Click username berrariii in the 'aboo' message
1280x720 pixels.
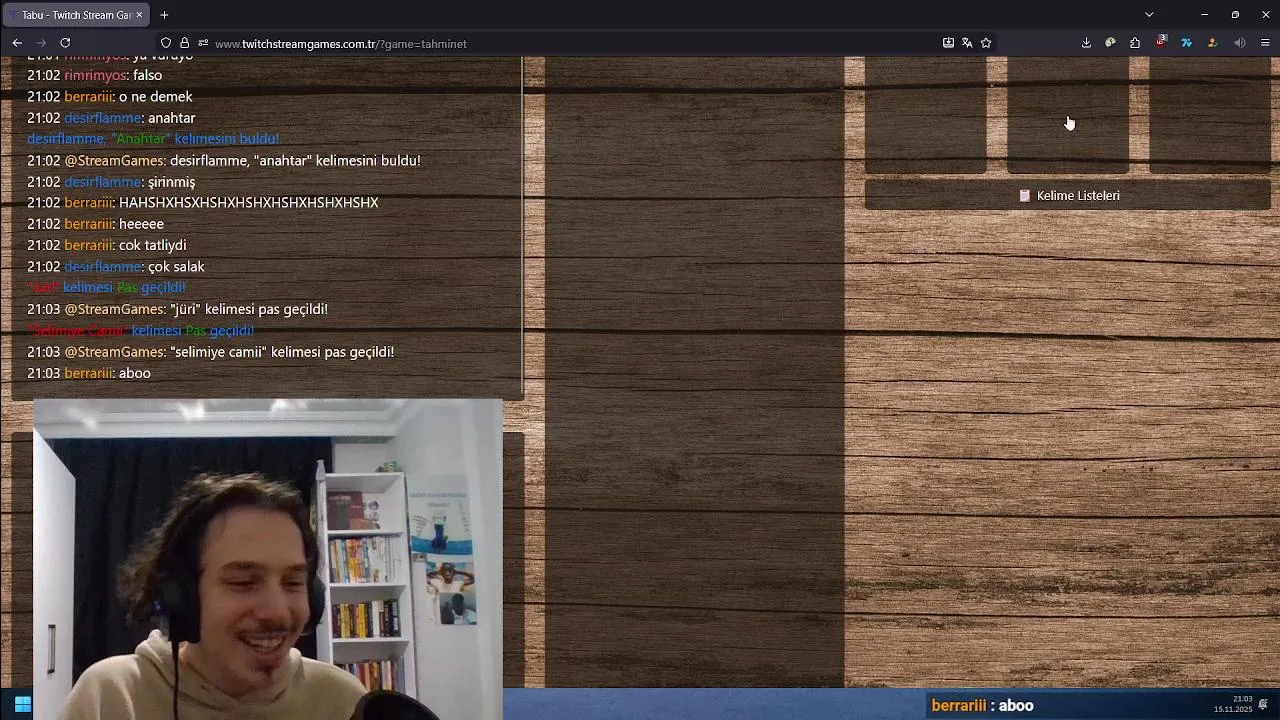pos(88,373)
